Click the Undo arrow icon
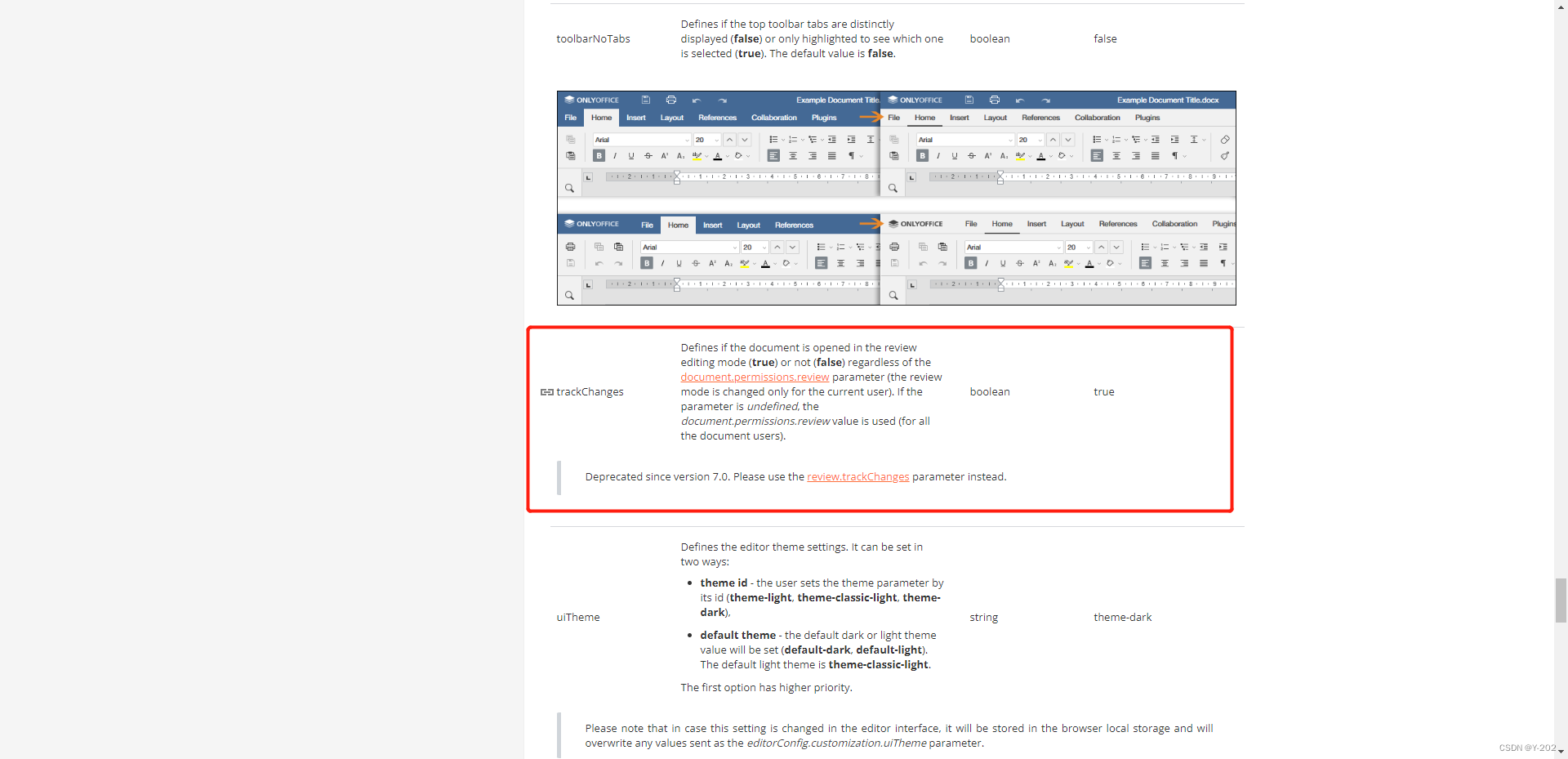Viewport: 1568px width, 759px height. [x=696, y=100]
